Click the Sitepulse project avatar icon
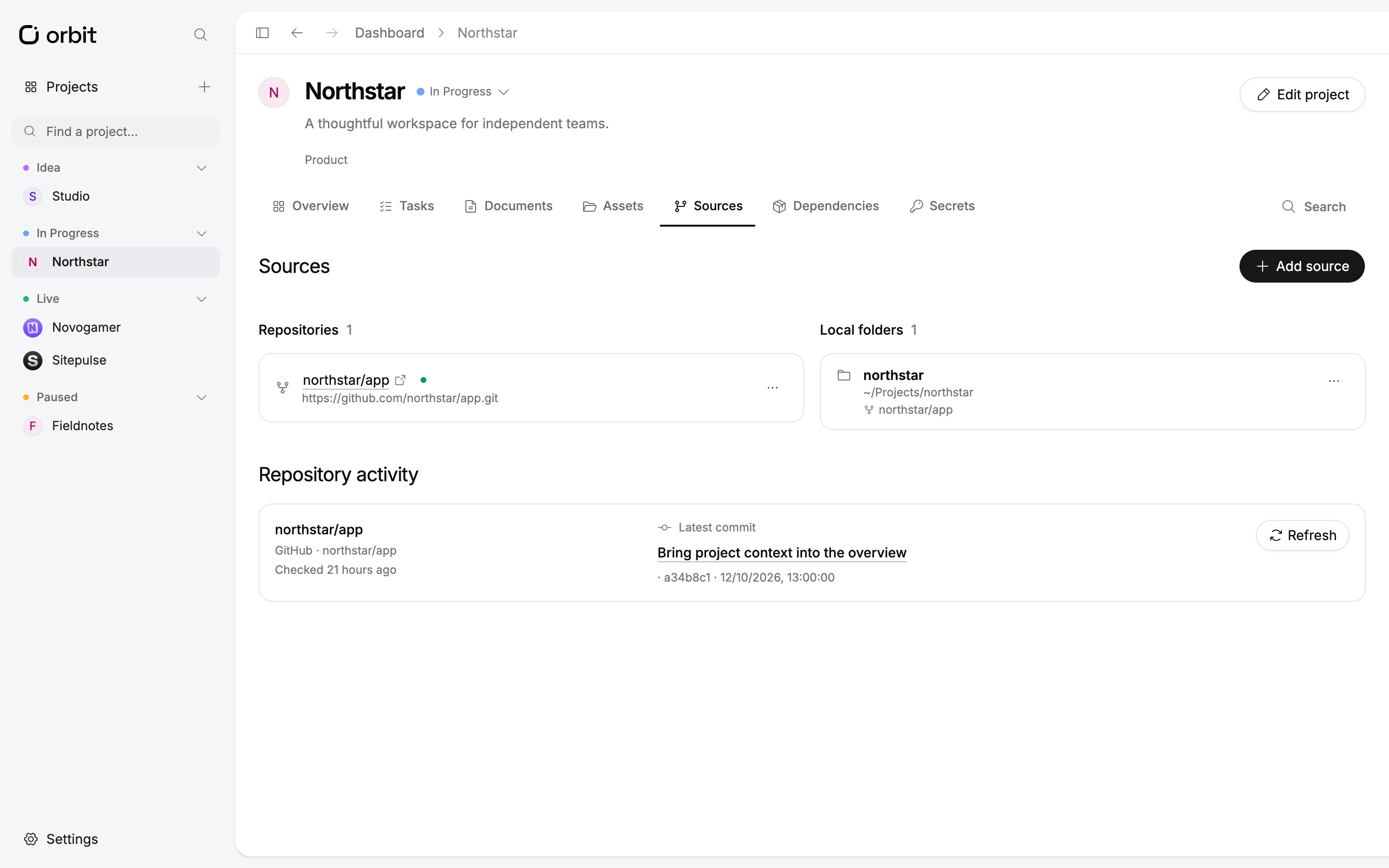The width and height of the screenshot is (1389, 868). 33,361
